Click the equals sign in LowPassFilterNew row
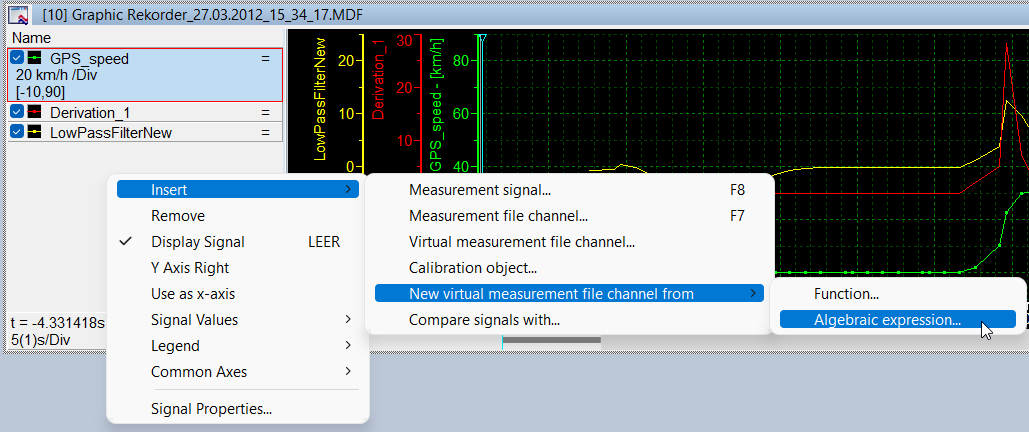 [x=265, y=132]
